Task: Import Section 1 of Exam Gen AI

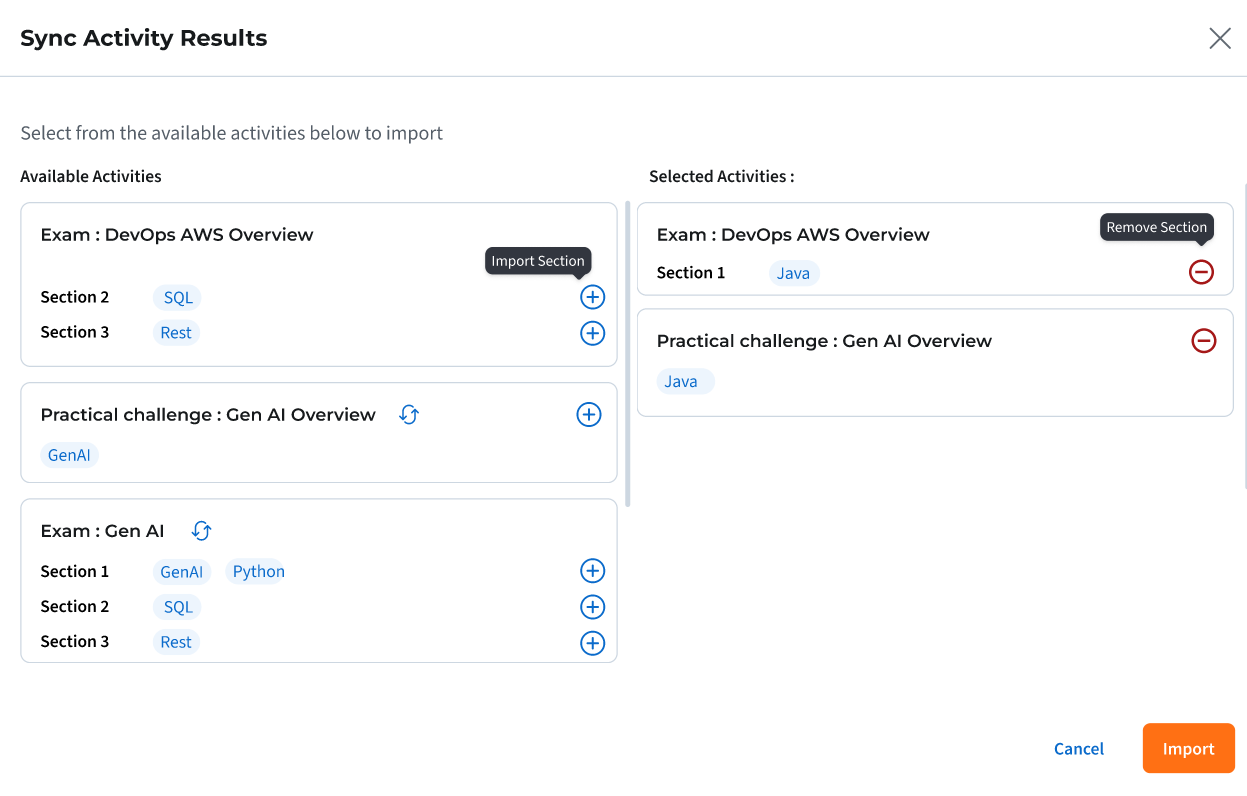Action: [x=592, y=571]
